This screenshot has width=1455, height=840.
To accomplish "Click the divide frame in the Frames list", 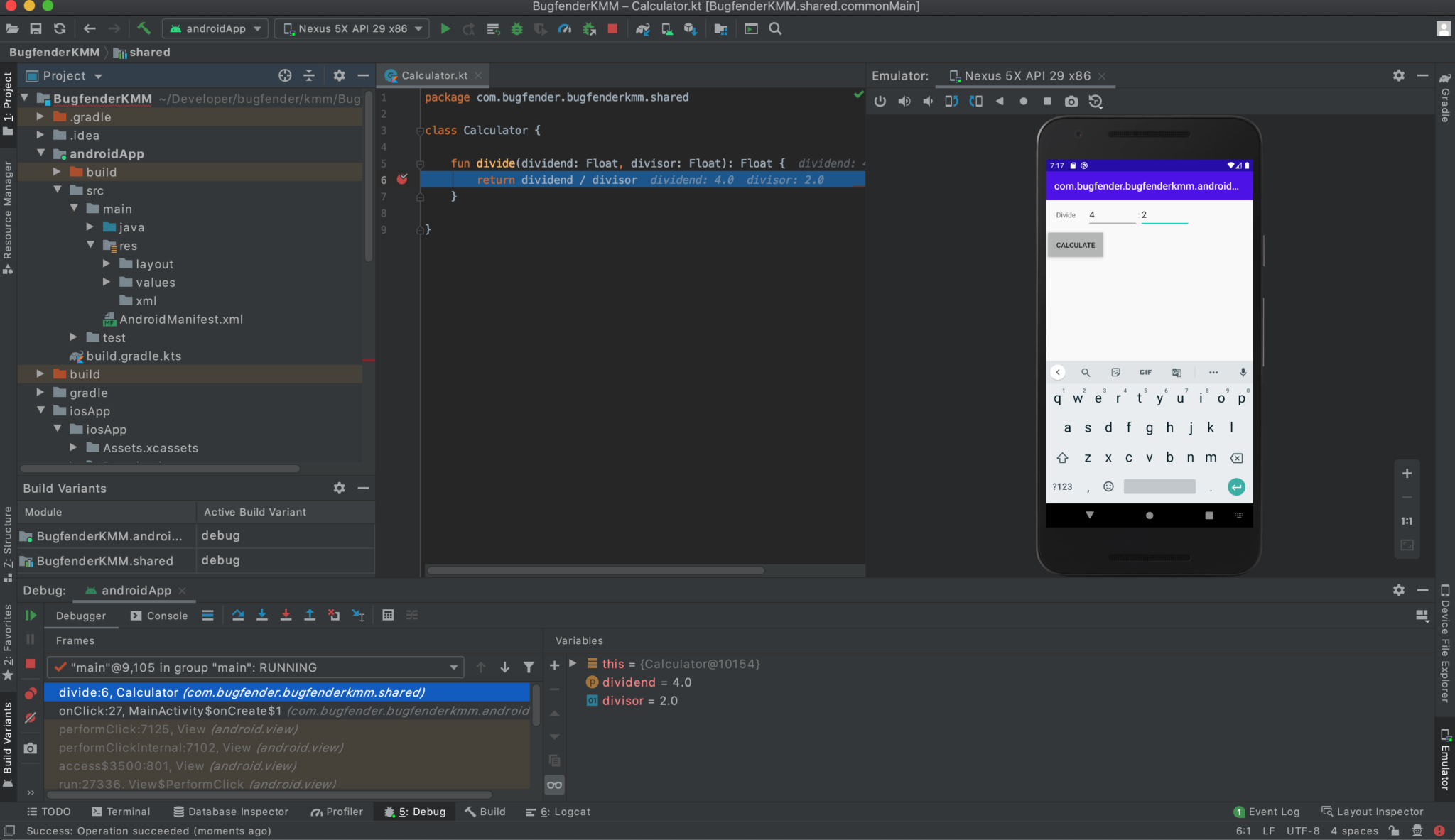I will 242,692.
